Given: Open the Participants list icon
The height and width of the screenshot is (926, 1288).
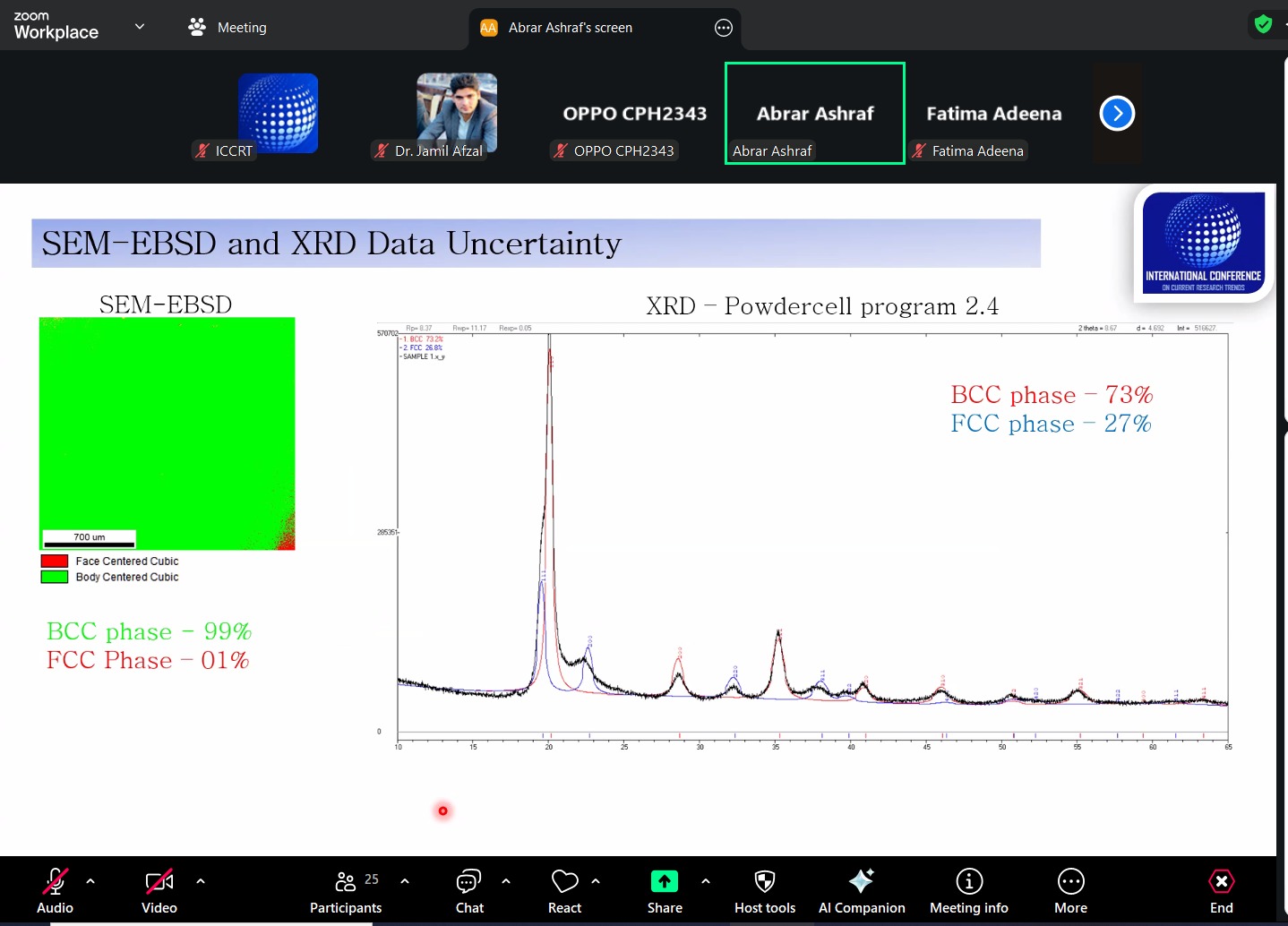Looking at the screenshot, I should coord(346,881).
